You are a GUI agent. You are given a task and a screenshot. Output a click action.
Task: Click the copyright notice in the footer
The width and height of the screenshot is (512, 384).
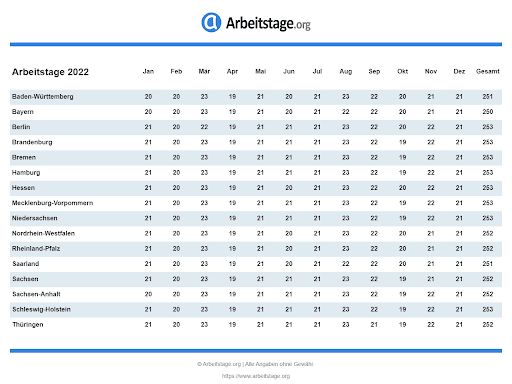point(255,364)
